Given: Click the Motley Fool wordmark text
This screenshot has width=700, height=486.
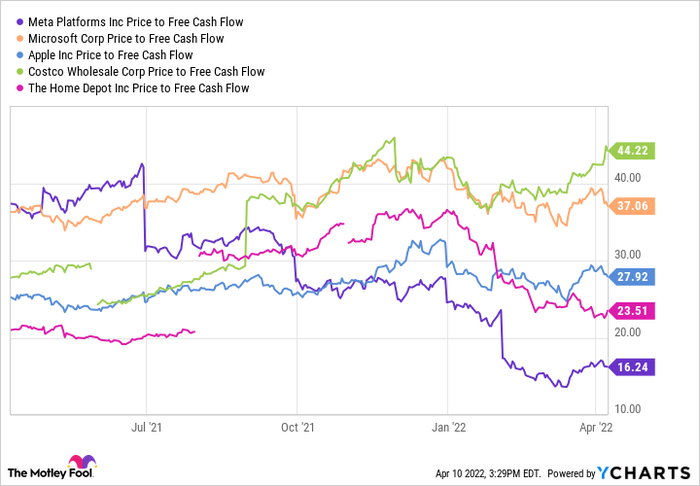Looking at the screenshot, I should [50, 472].
